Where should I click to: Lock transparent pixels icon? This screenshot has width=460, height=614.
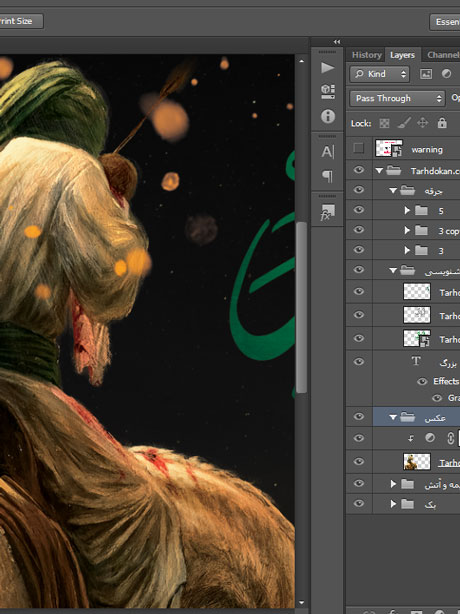(x=384, y=123)
